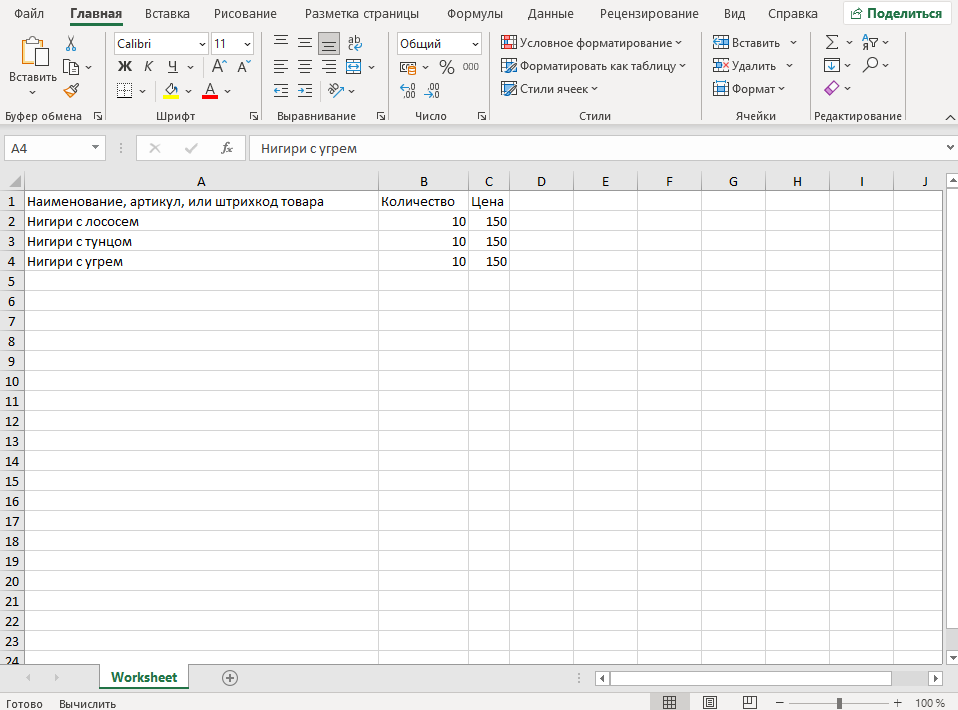Select the Format Painter brush

pyautogui.click(x=71, y=90)
